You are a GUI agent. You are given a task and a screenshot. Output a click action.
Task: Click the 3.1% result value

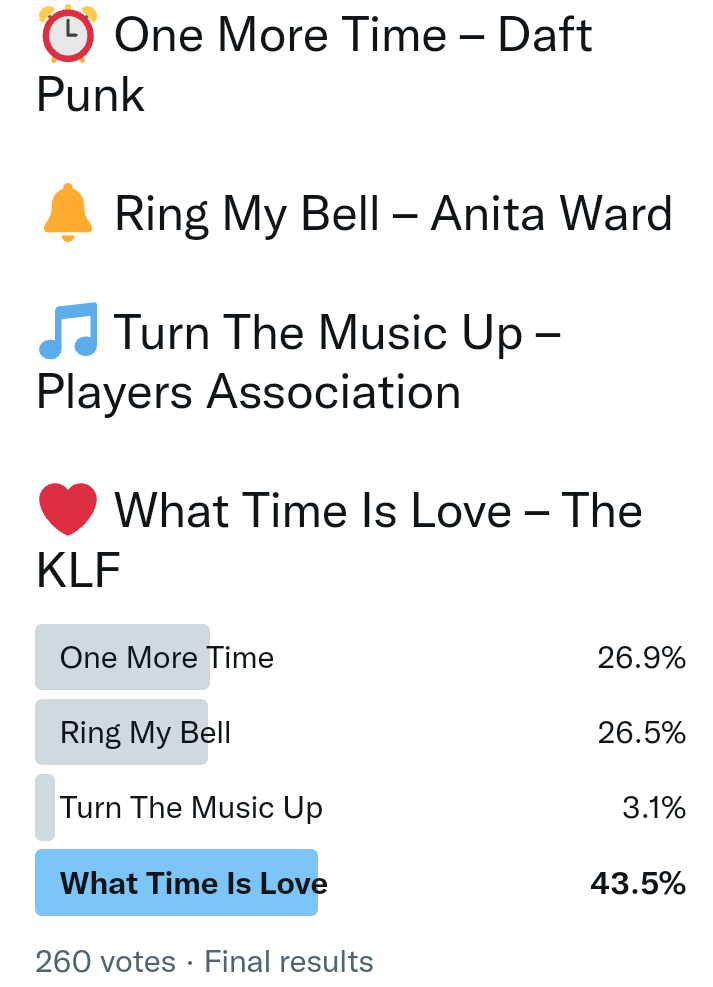[x=653, y=808]
